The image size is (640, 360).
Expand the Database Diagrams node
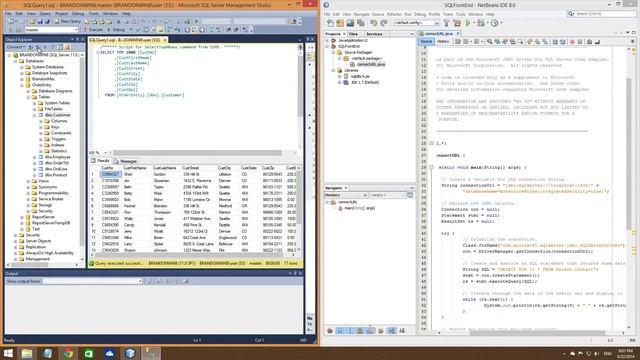point(28,91)
